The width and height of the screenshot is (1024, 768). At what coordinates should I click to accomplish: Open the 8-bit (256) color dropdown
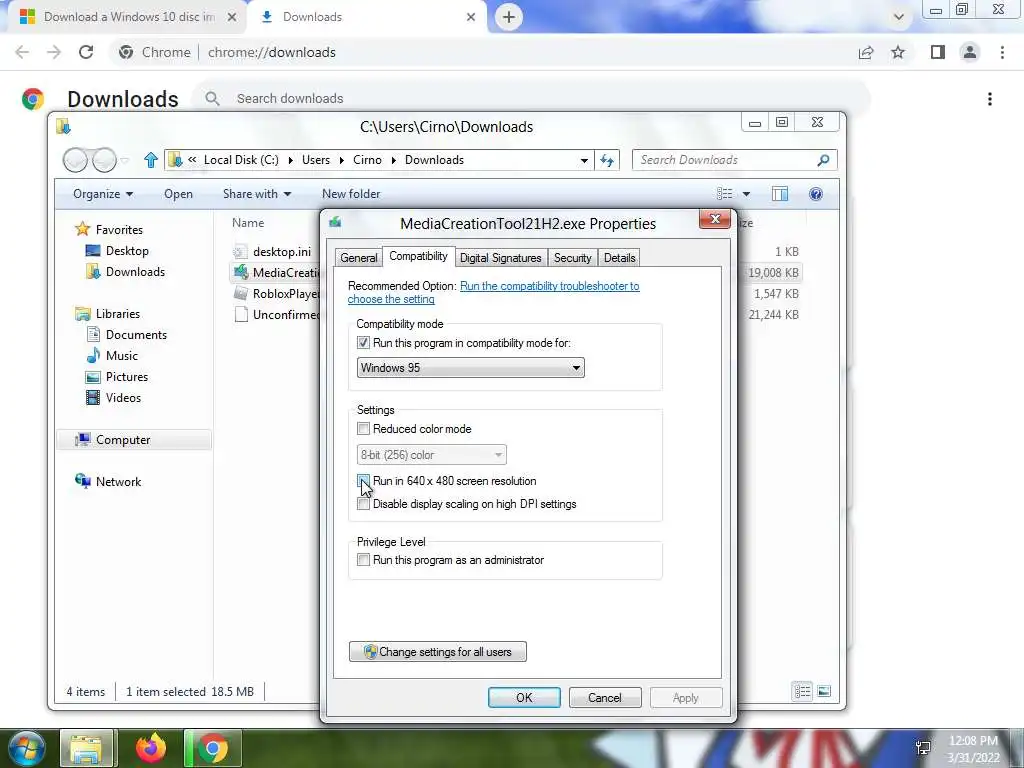[x=432, y=455]
